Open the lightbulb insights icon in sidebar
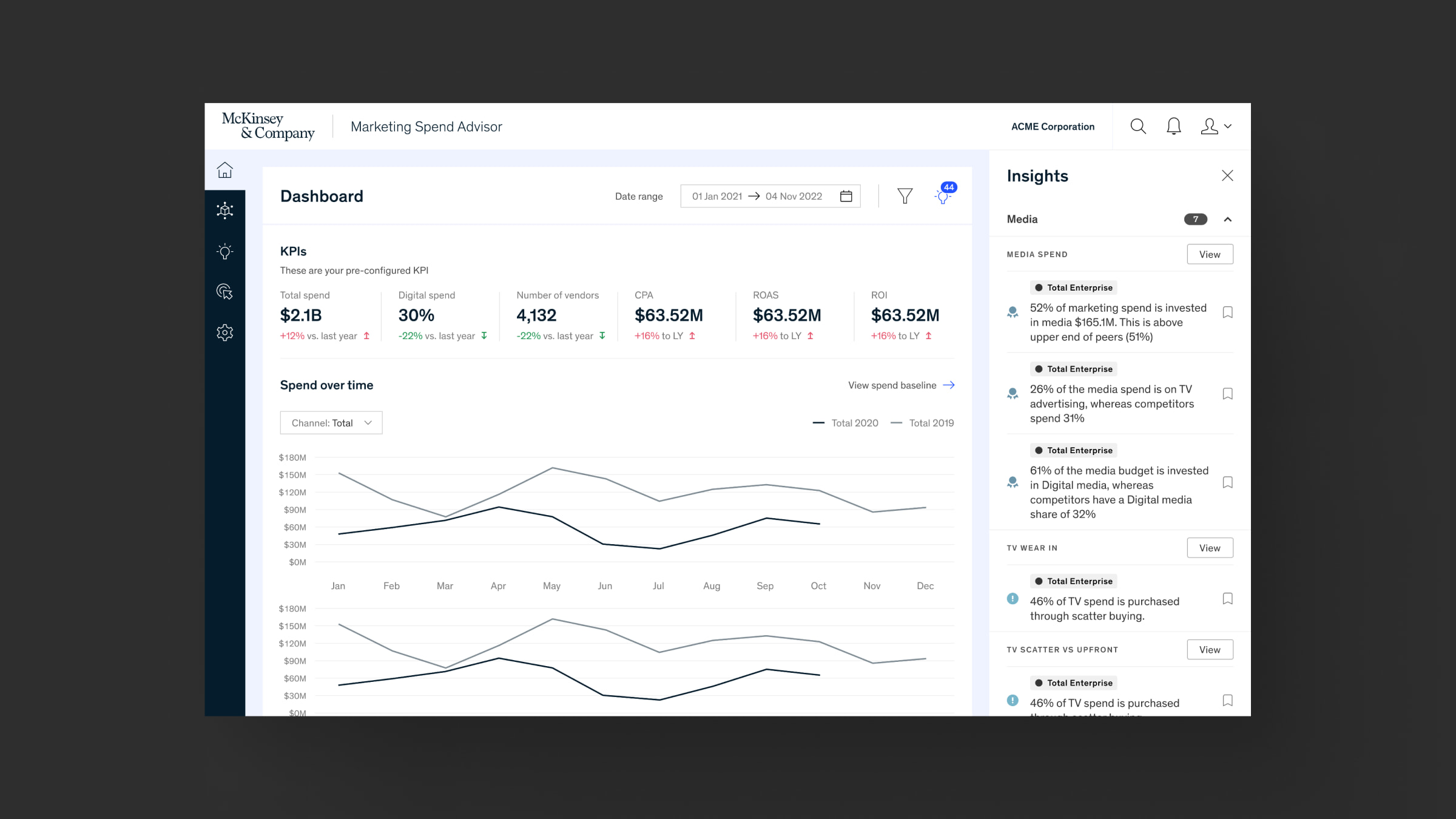This screenshot has width=1456, height=819. (225, 251)
